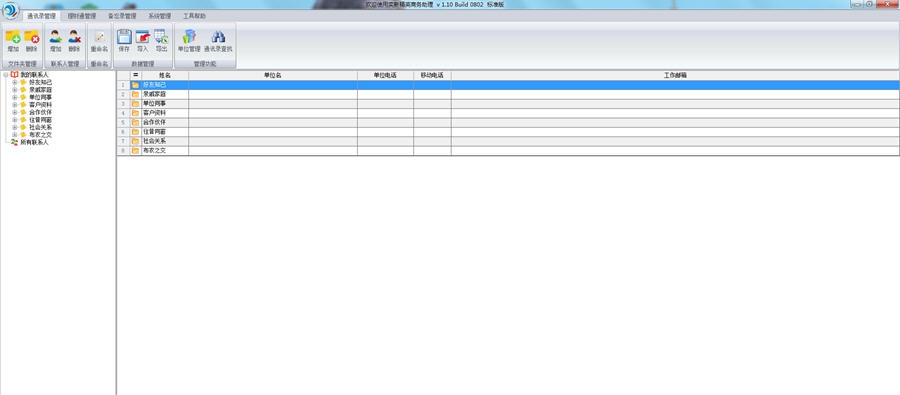Collapse the 我的联系人 root tree node
The width and height of the screenshot is (900, 395).
(6, 75)
